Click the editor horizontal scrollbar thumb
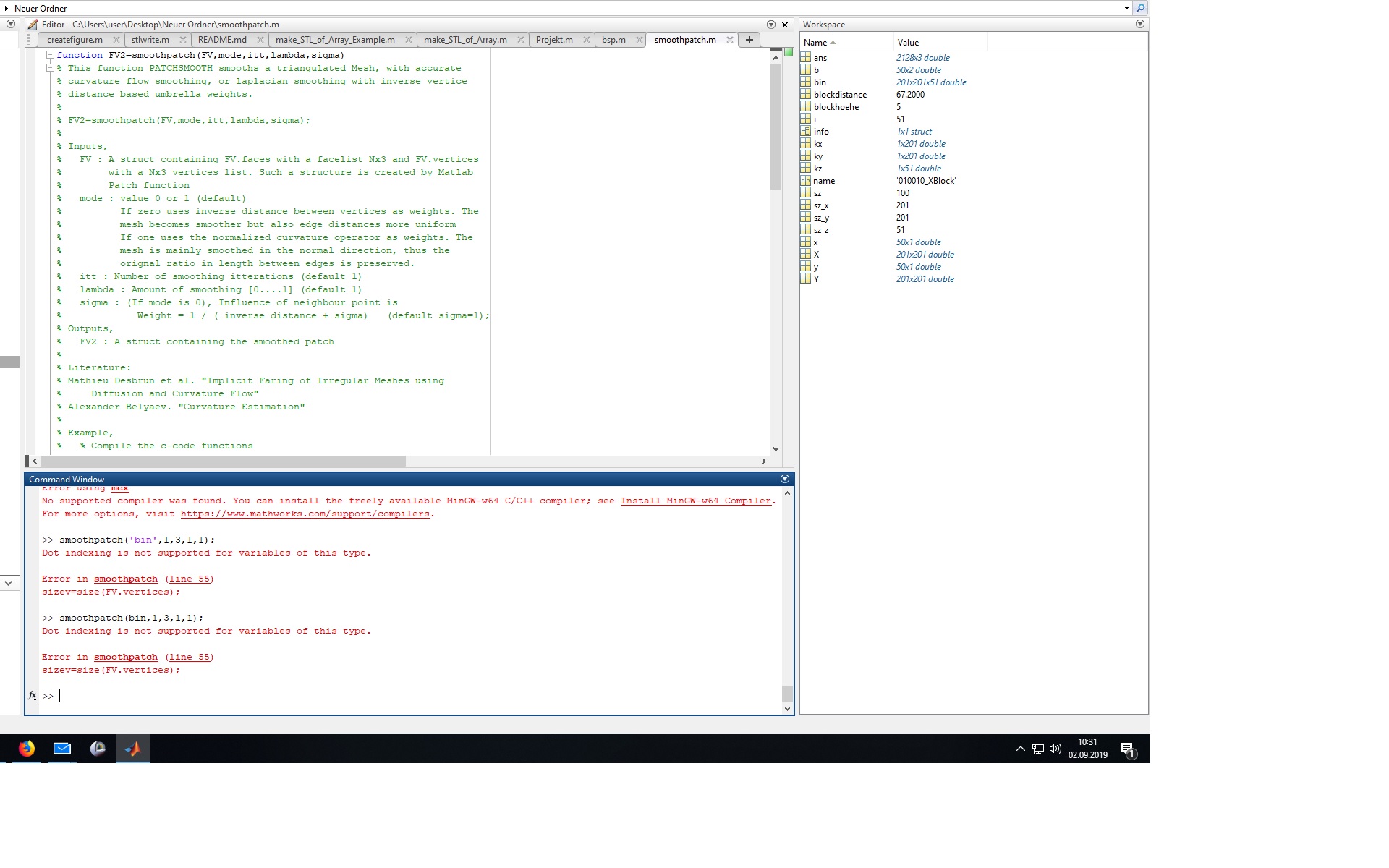The image size is (1389, 868). (223, 461)
